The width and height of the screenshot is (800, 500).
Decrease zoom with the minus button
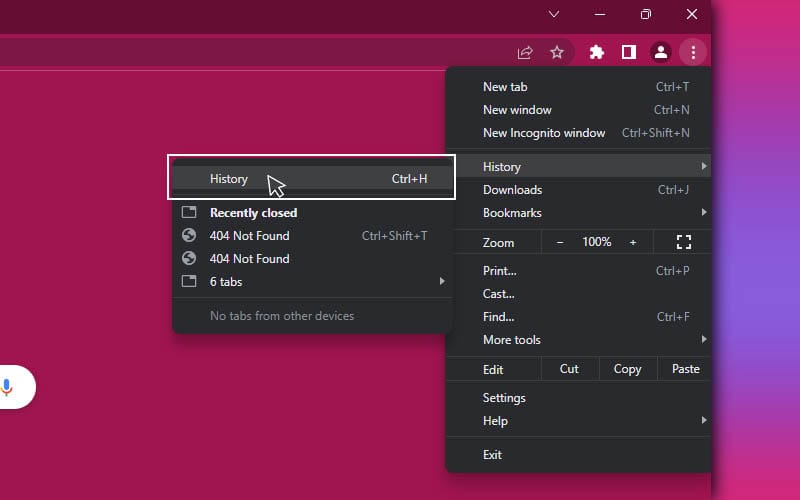tap(560, 242)
